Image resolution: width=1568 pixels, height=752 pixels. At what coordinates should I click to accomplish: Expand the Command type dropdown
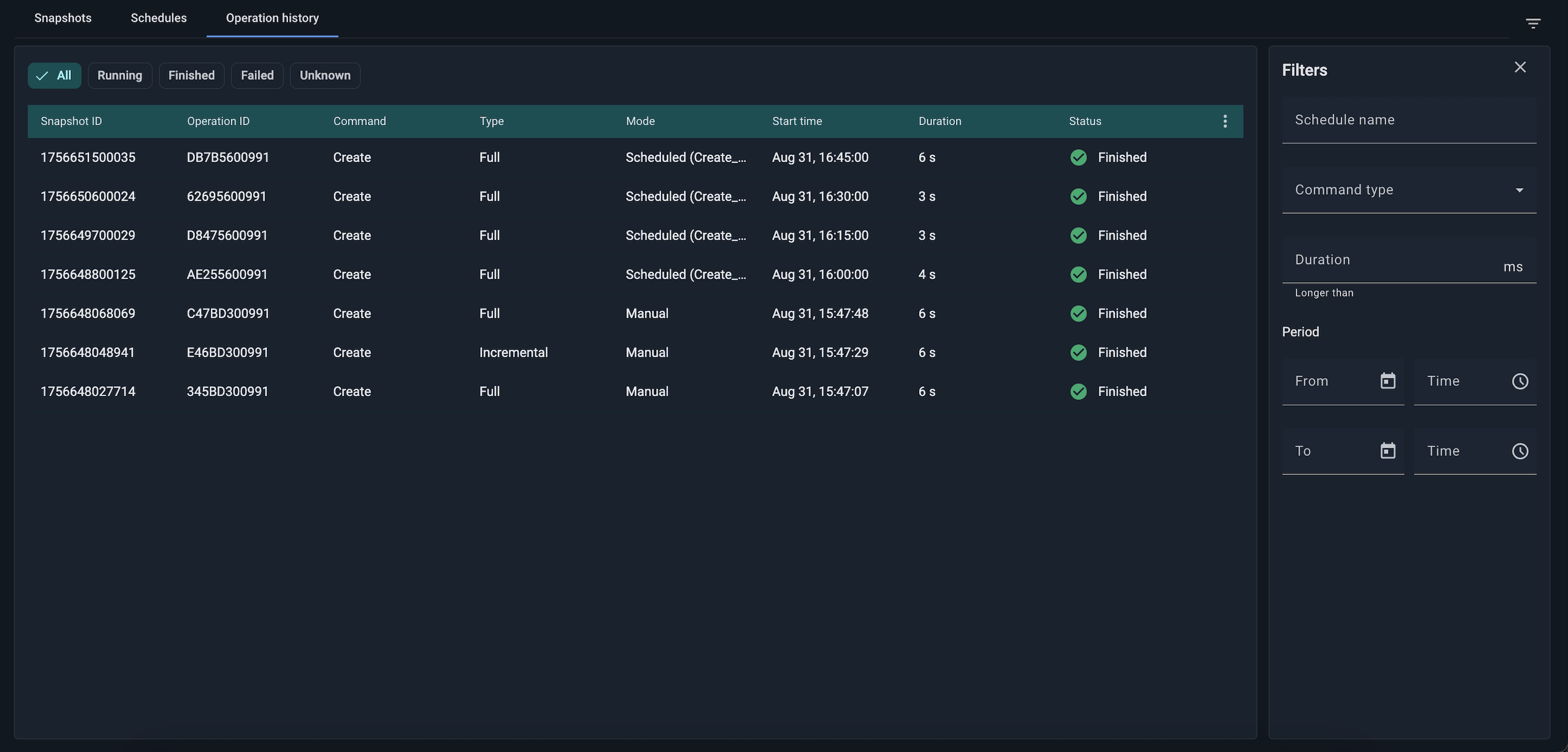point(1409,190)
